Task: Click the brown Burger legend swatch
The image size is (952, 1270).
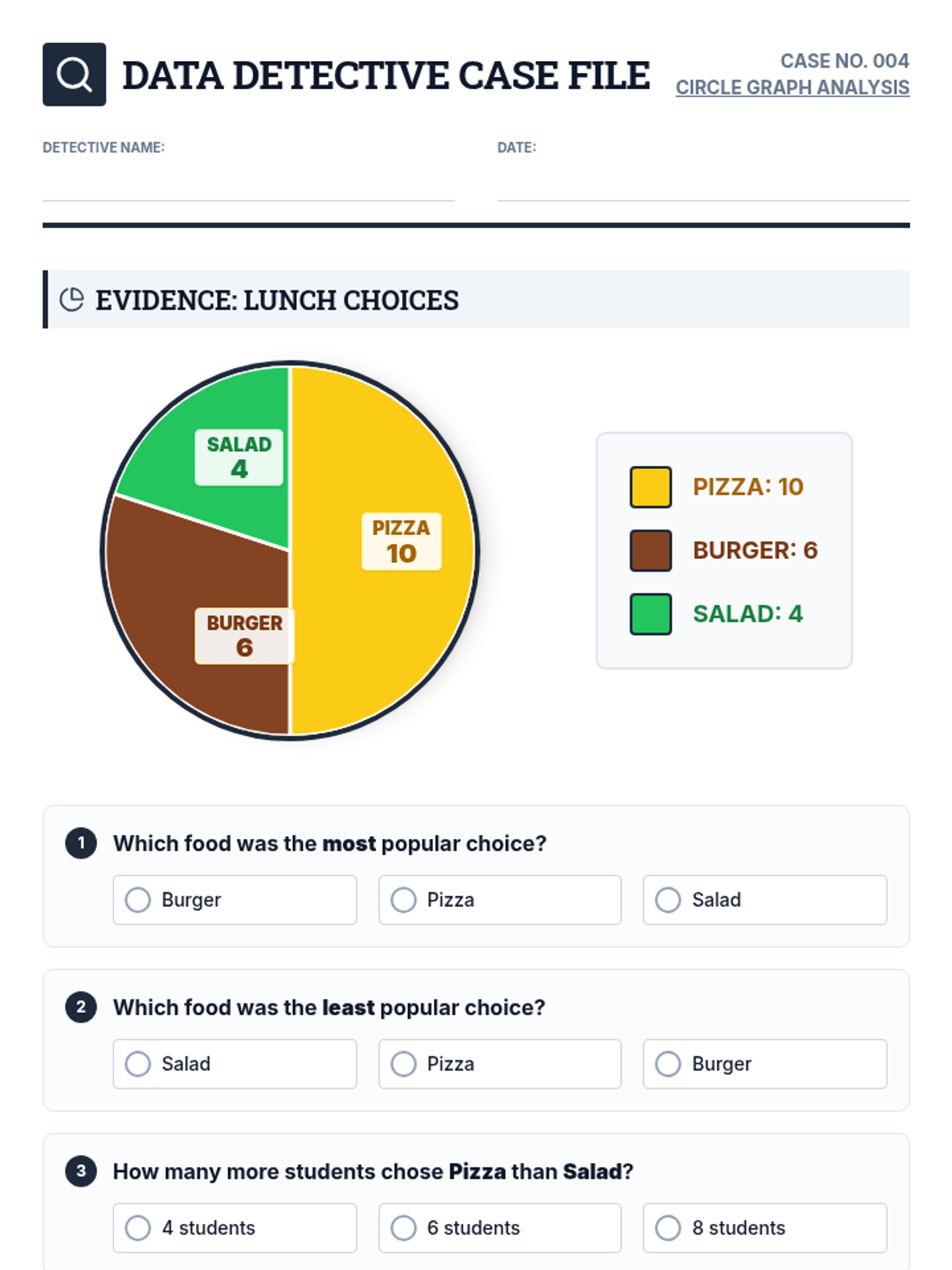Action: tap(651, 550)
